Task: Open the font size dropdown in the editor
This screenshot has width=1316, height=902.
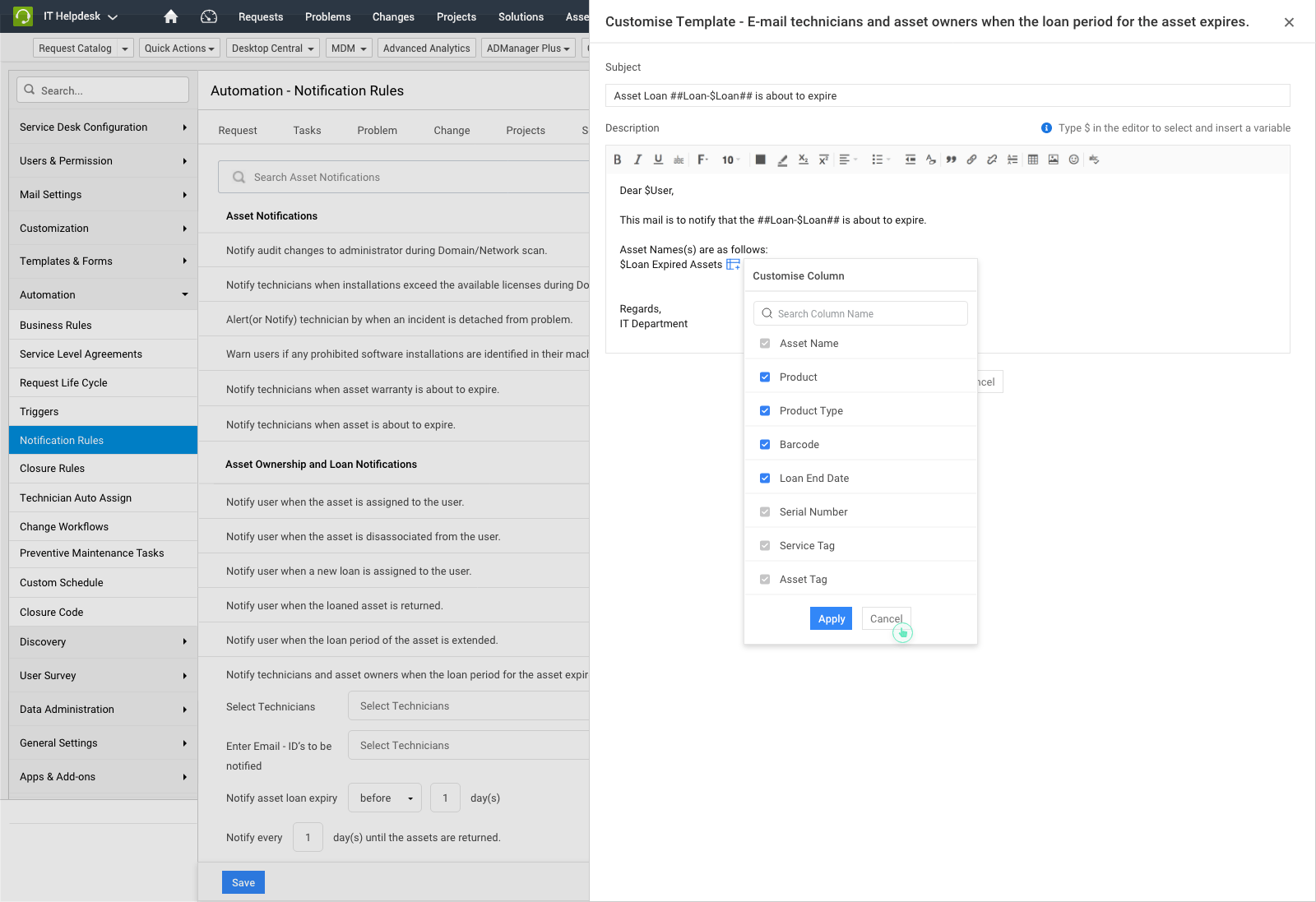Action: coord(730,160)
